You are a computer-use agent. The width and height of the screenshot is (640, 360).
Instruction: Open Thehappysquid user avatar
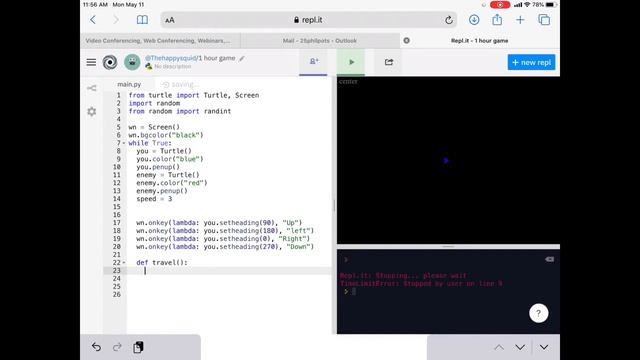tap(132, 62)
